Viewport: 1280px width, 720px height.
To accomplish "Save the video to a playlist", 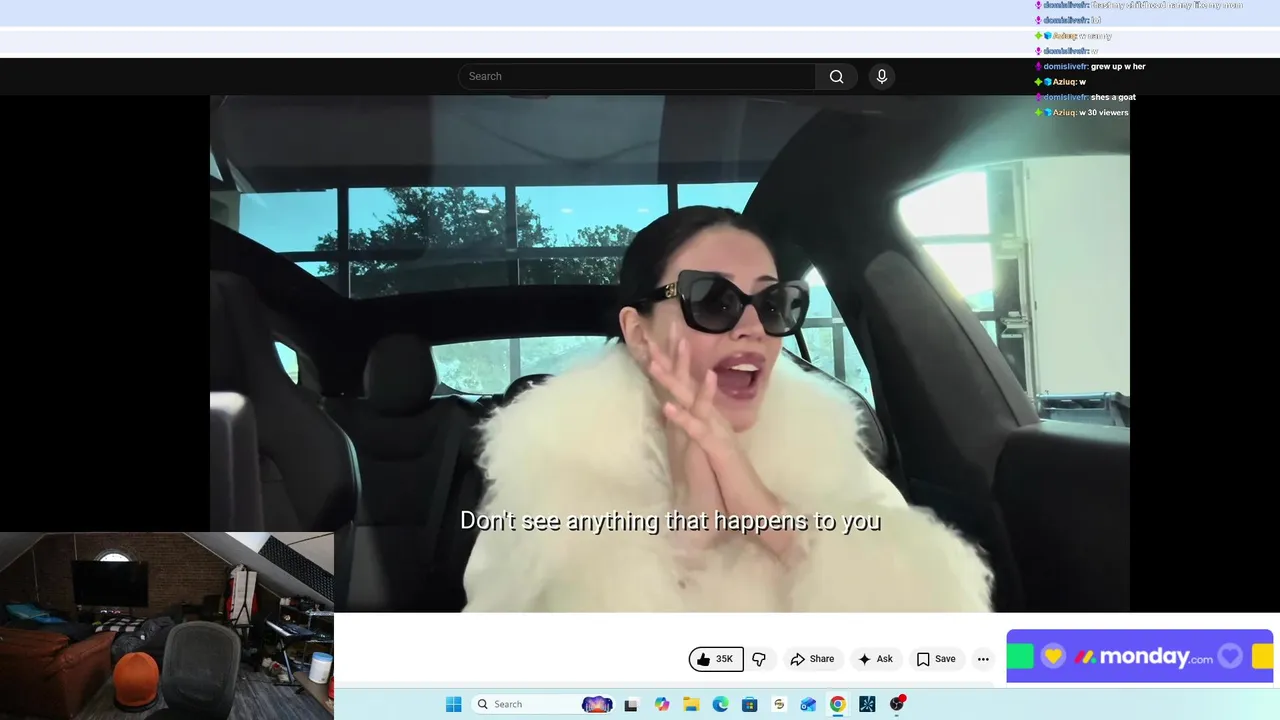I will pyautogui.click(x=936, y=659).
